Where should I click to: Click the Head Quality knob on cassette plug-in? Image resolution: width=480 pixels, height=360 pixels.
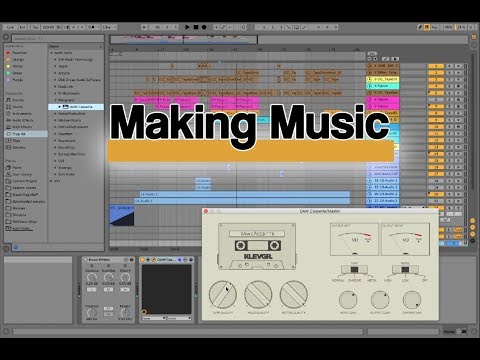pos(258,295)
